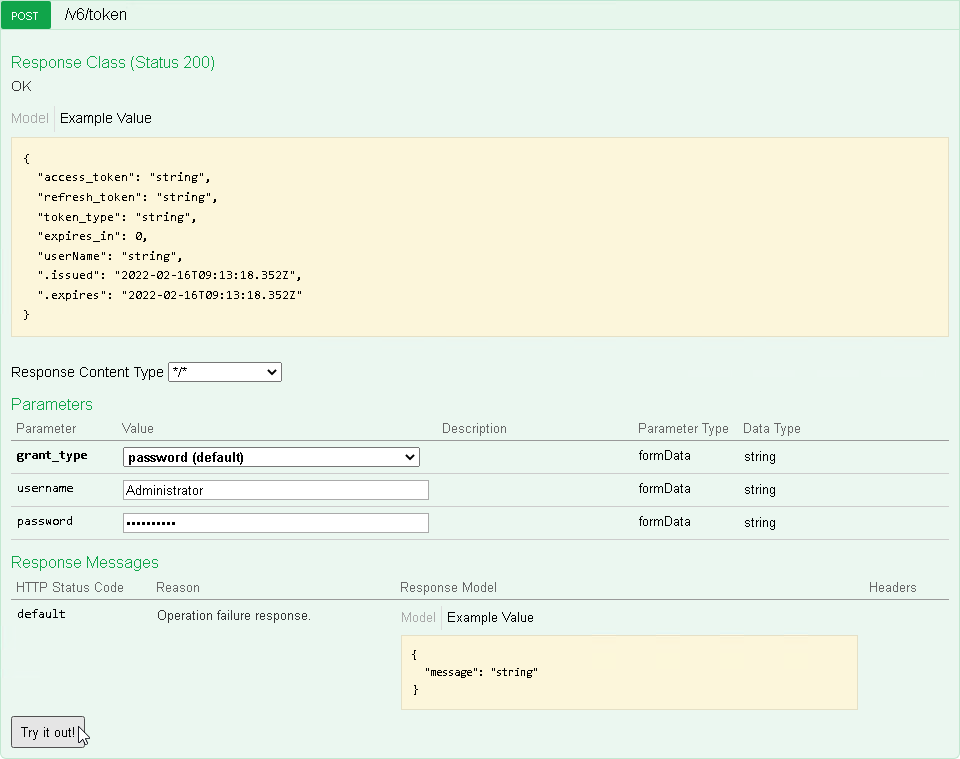Viewport: 960px width, 759px height.
Task: Click the Response Class (Status 200) heading
Action: click(x=113, y=63)
